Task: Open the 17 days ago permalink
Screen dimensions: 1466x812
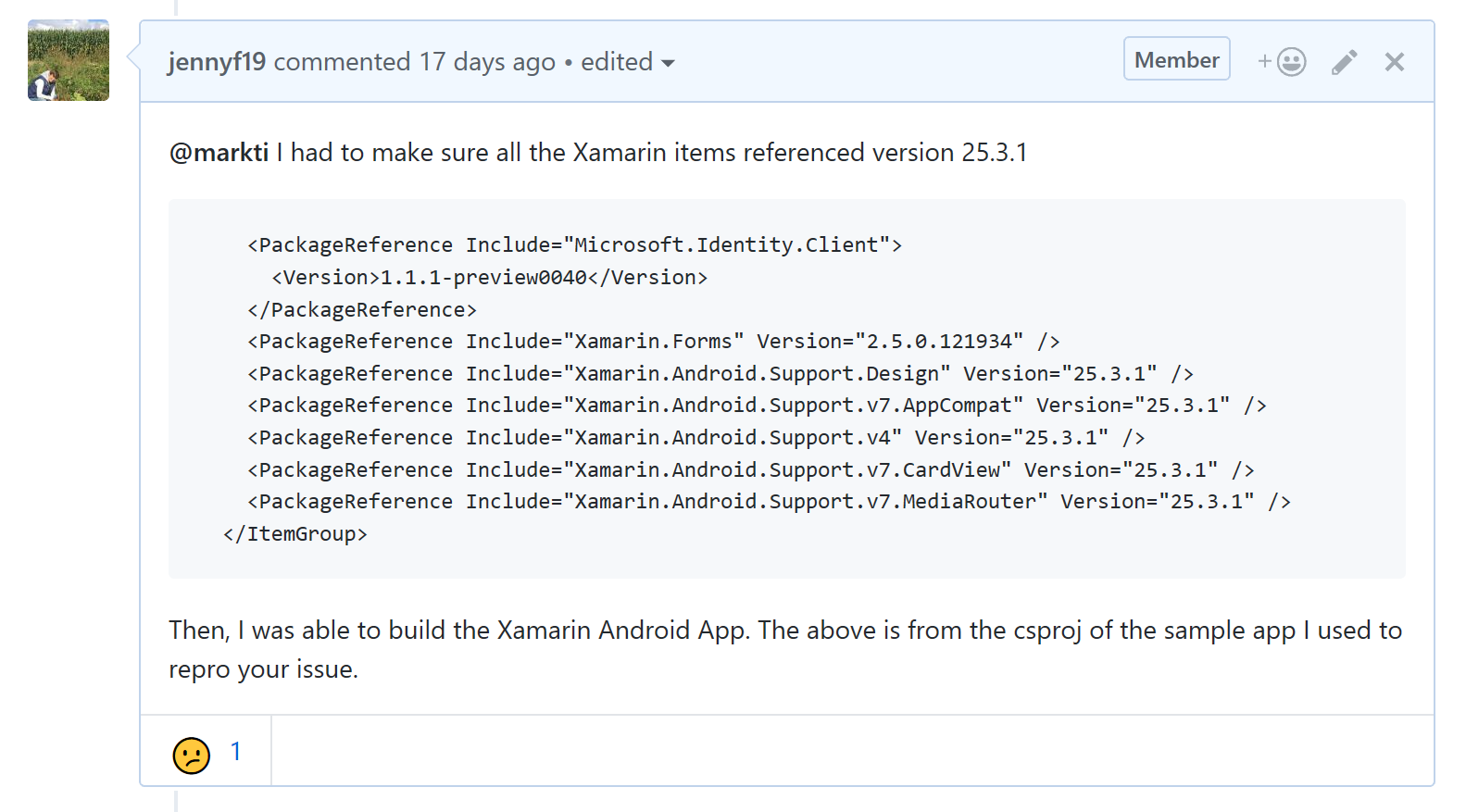Action: (487, 62)
